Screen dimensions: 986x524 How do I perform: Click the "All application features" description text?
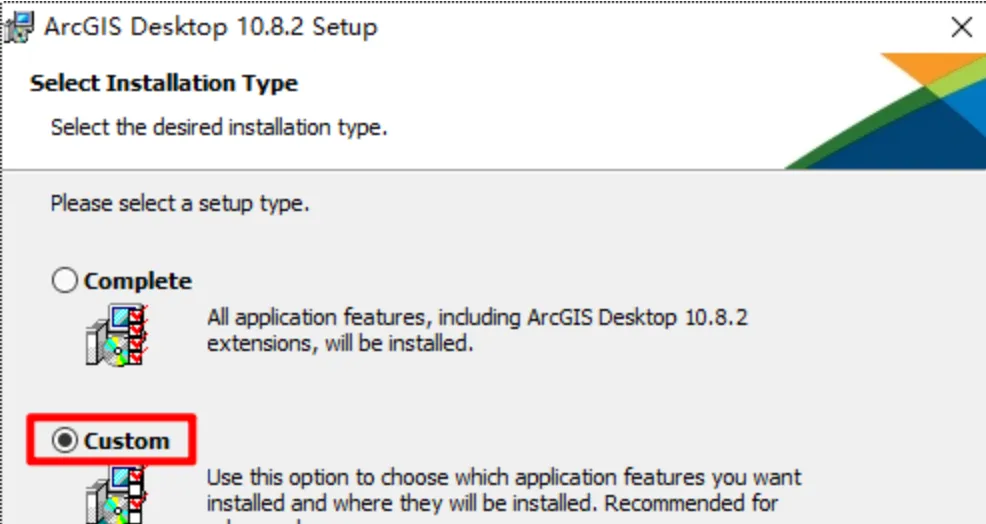tap(477, 319)
